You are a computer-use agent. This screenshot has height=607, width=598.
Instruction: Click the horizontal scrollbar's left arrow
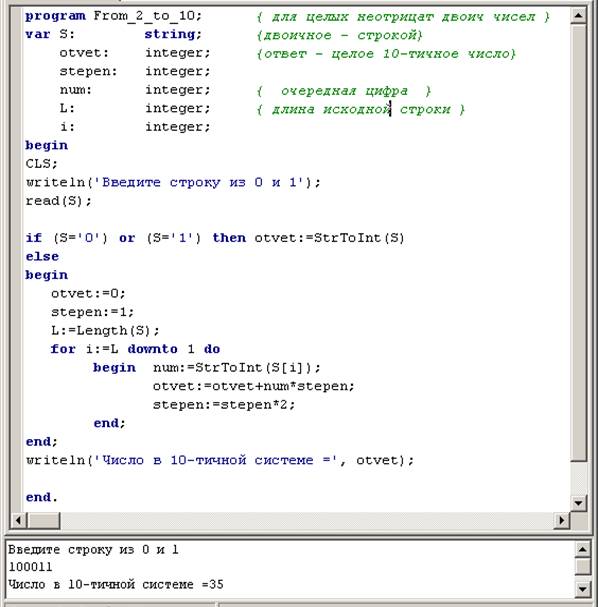pyautogui.click(x=19, y=520)
